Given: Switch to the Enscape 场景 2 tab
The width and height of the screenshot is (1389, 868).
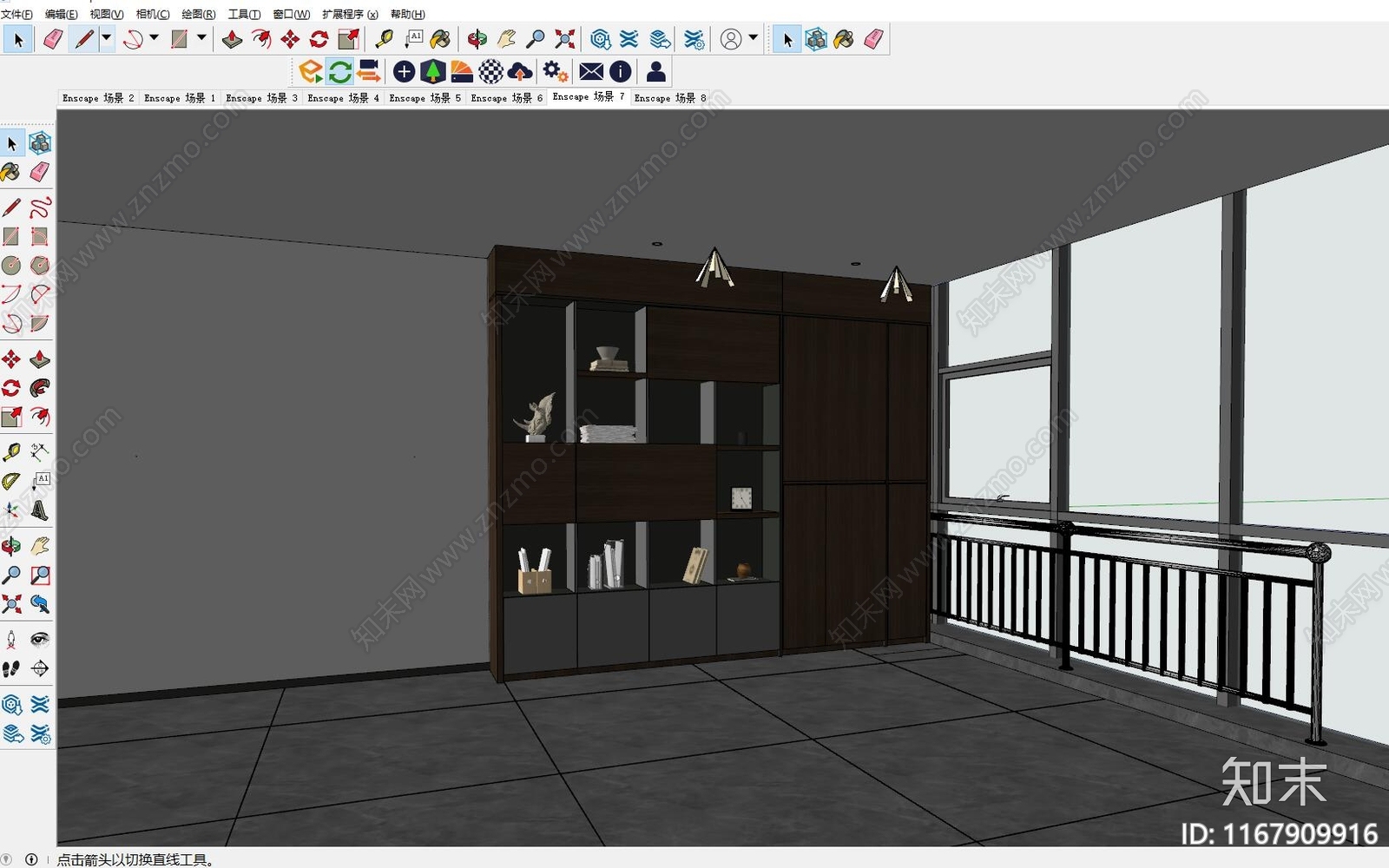Looking at the screenshot, I should (98, 98).
